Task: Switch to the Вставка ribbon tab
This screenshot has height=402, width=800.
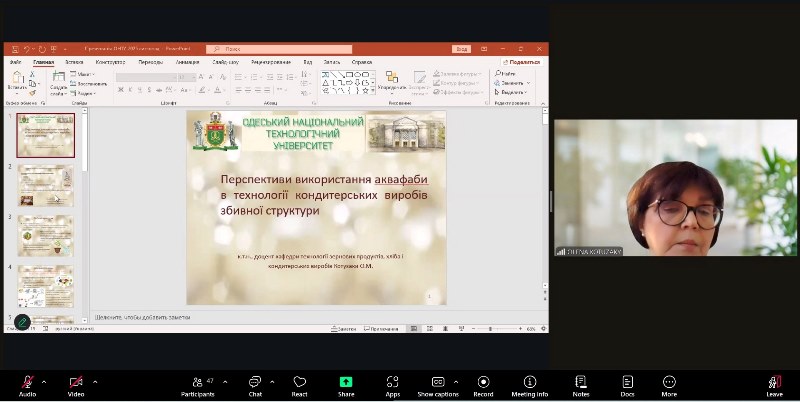Action: click(75, 62)
